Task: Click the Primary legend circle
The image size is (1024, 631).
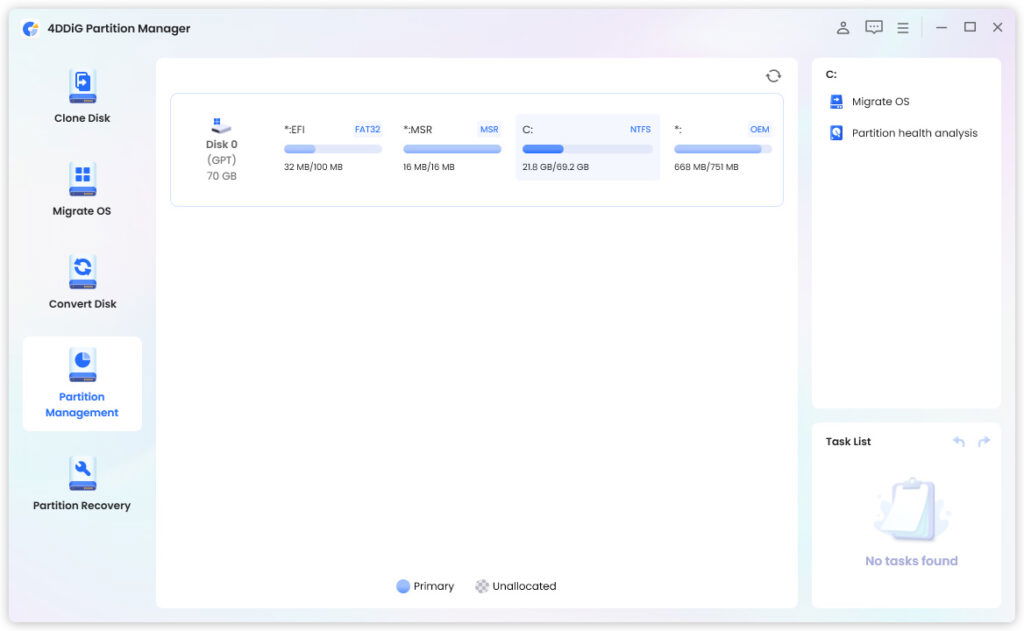Action: pyautogui.click(x=403, y=586)
